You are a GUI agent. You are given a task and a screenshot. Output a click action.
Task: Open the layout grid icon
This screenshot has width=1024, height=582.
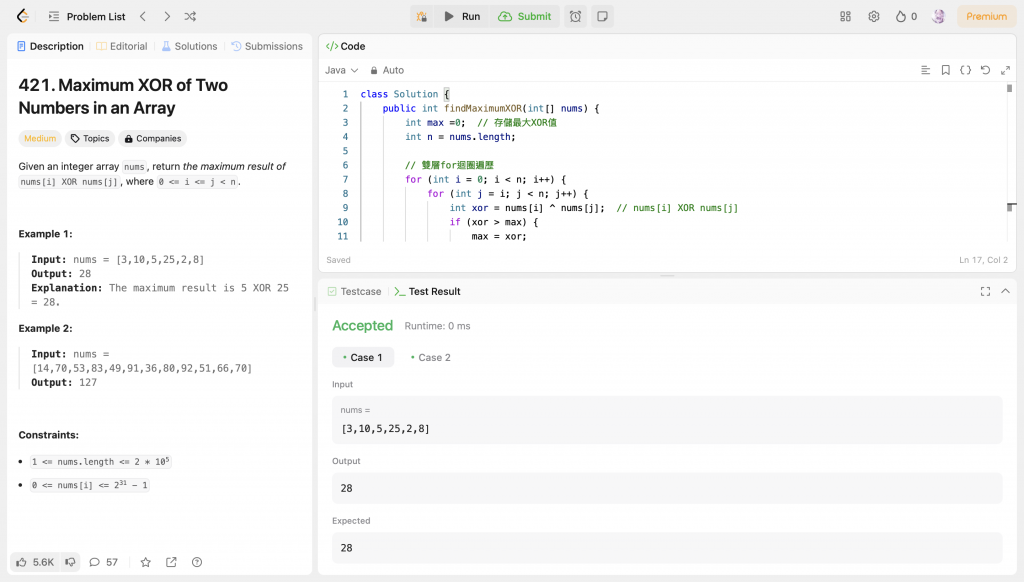[x=845, y=16]
